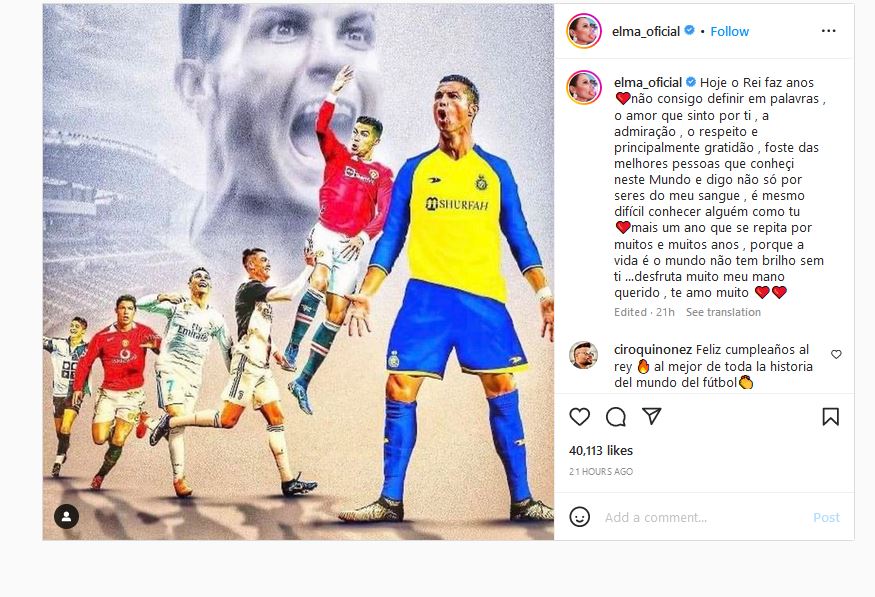Follow elma_oficial

point(729,31)
